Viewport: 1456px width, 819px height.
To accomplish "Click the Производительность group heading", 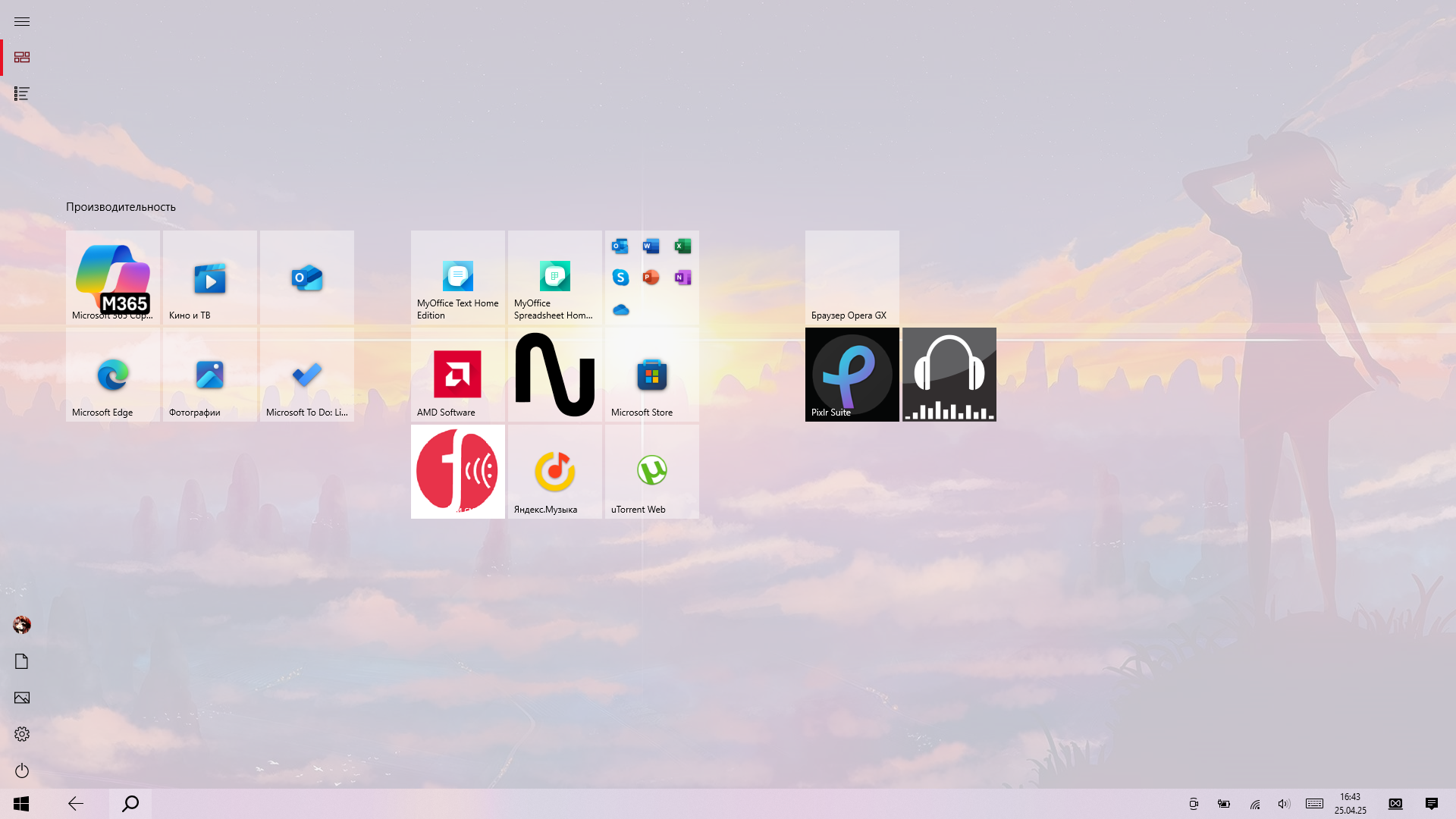I will click(x=121, y=207).
